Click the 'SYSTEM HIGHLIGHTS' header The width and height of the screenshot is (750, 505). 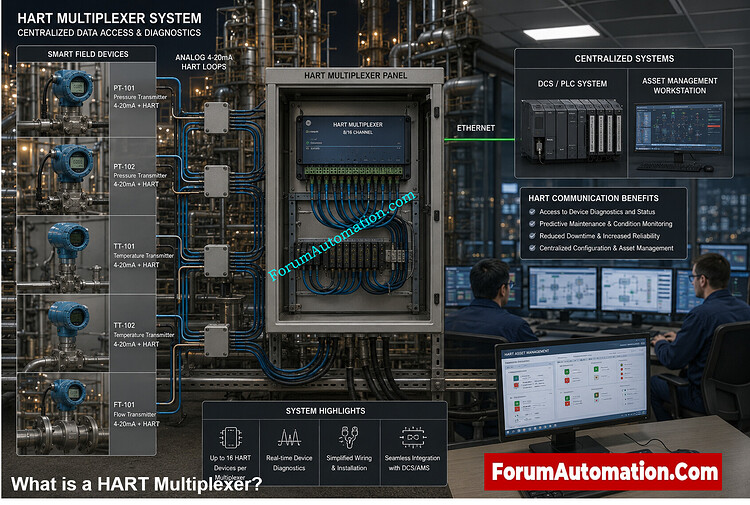coord(325,411)
